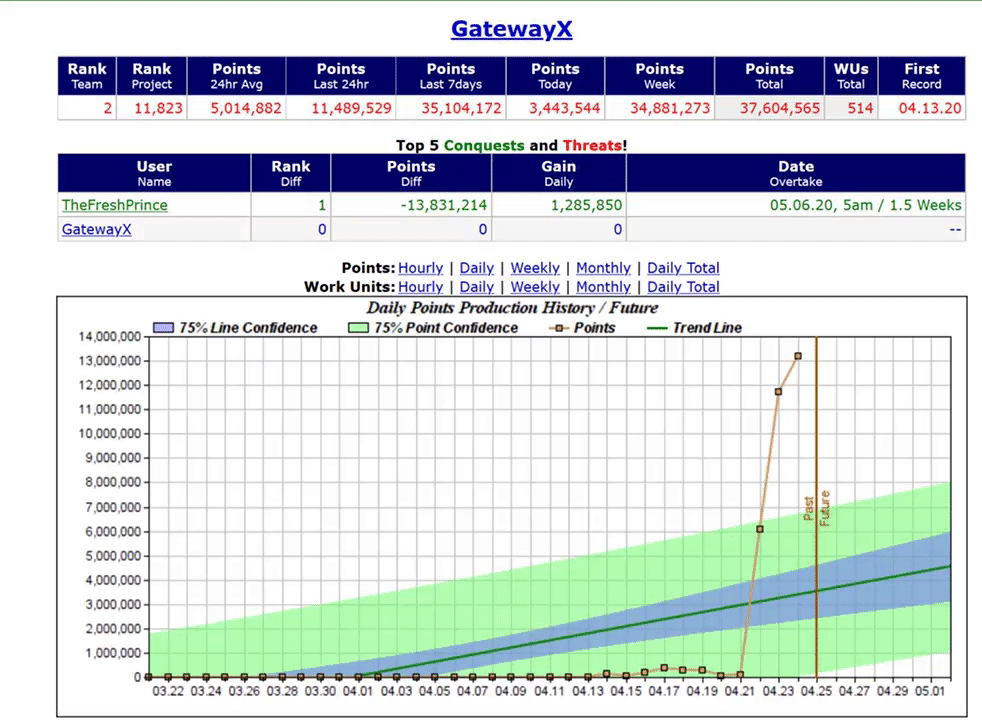Show Work Units Daily Total chart
982x720 pixels.
tap(683, 287)
